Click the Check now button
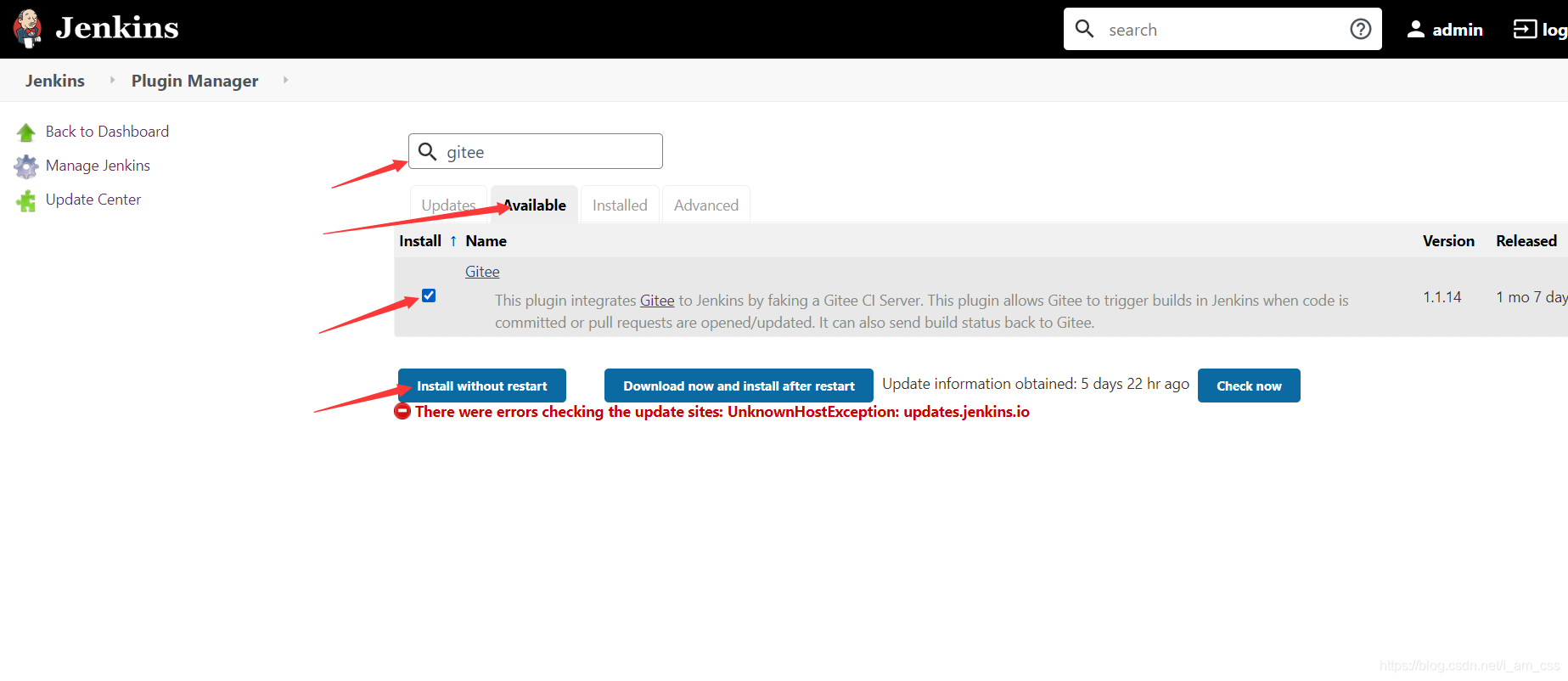 (1249, 386)
